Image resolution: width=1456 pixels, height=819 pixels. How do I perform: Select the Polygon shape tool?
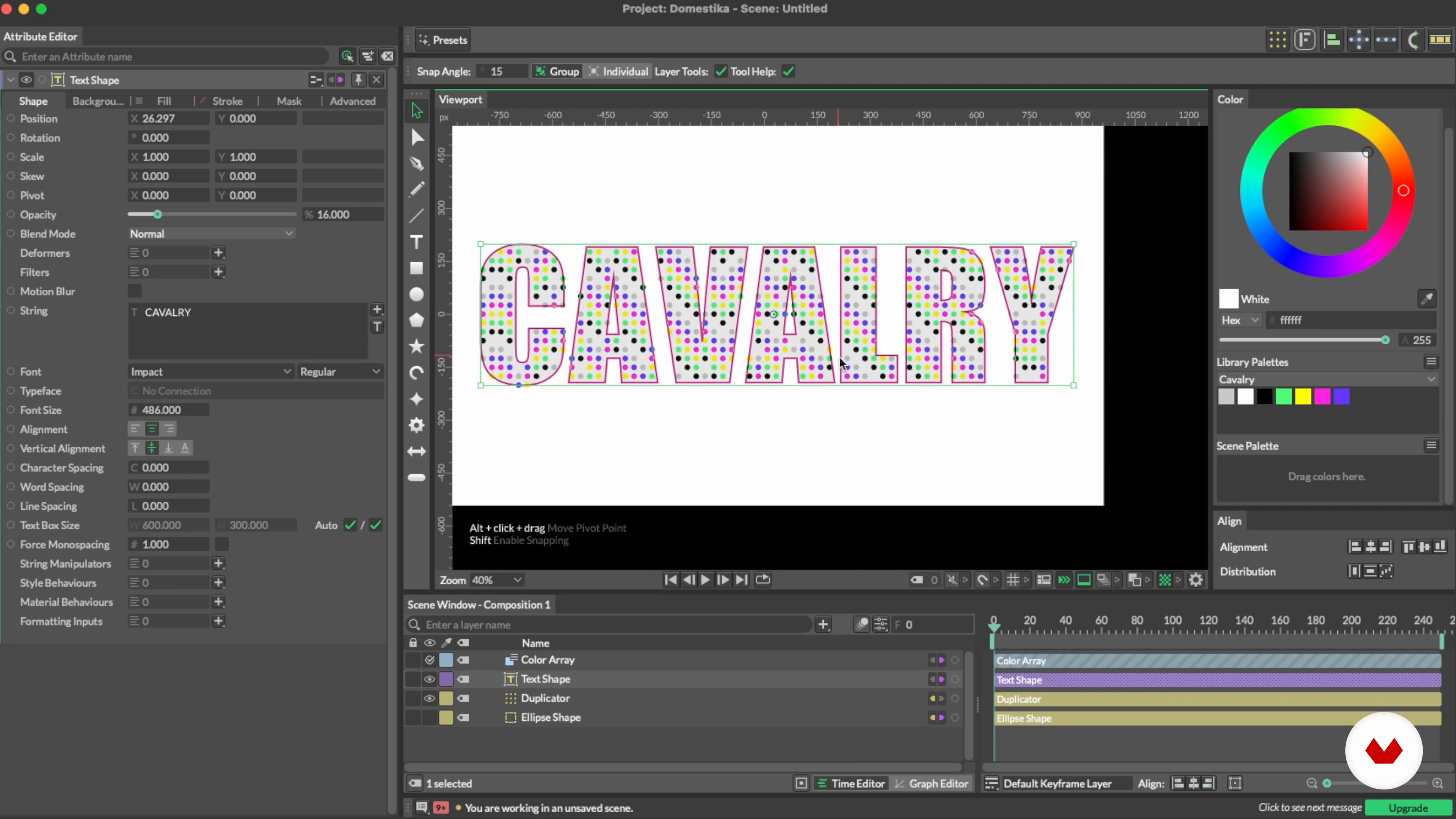(417, 320)
